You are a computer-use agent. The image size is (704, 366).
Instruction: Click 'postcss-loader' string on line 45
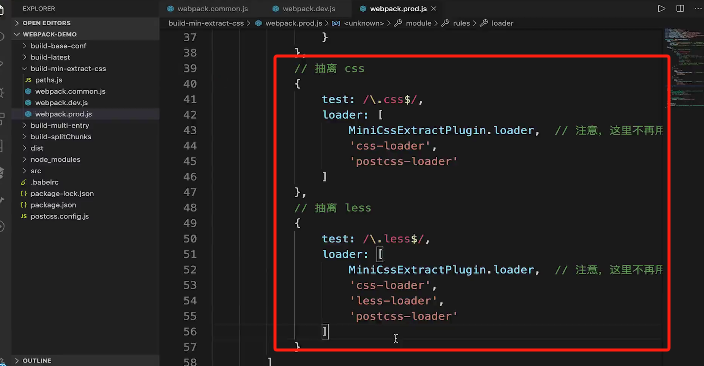point(404,161)
